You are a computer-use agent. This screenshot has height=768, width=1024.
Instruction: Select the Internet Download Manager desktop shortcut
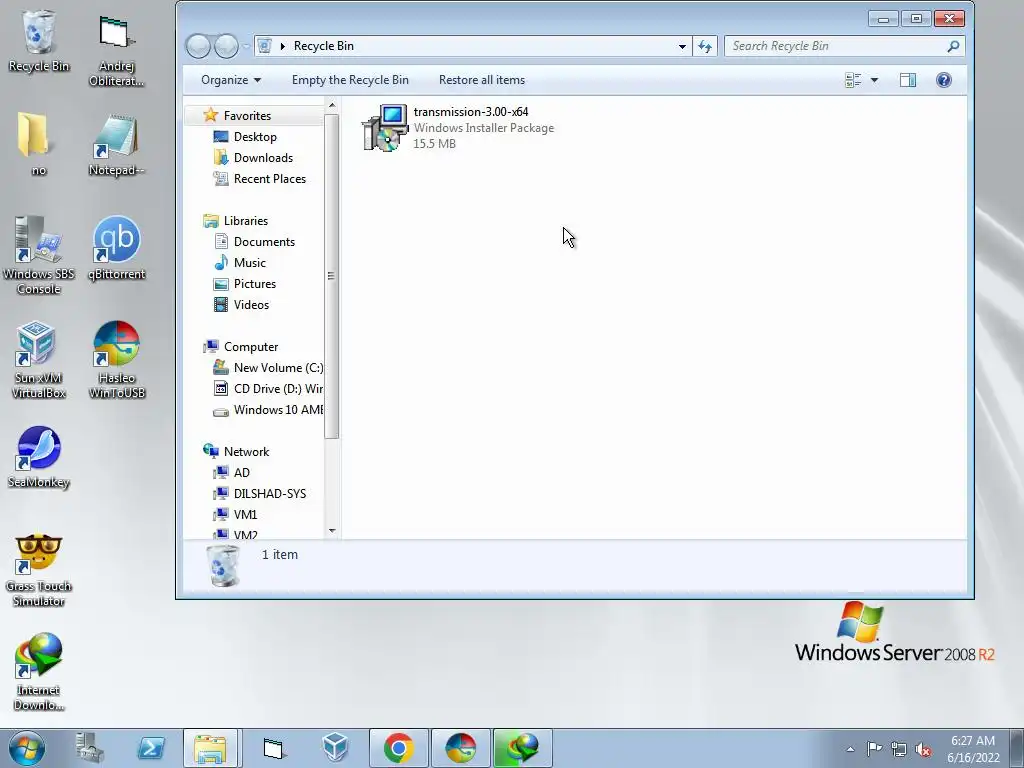[39, 671]
